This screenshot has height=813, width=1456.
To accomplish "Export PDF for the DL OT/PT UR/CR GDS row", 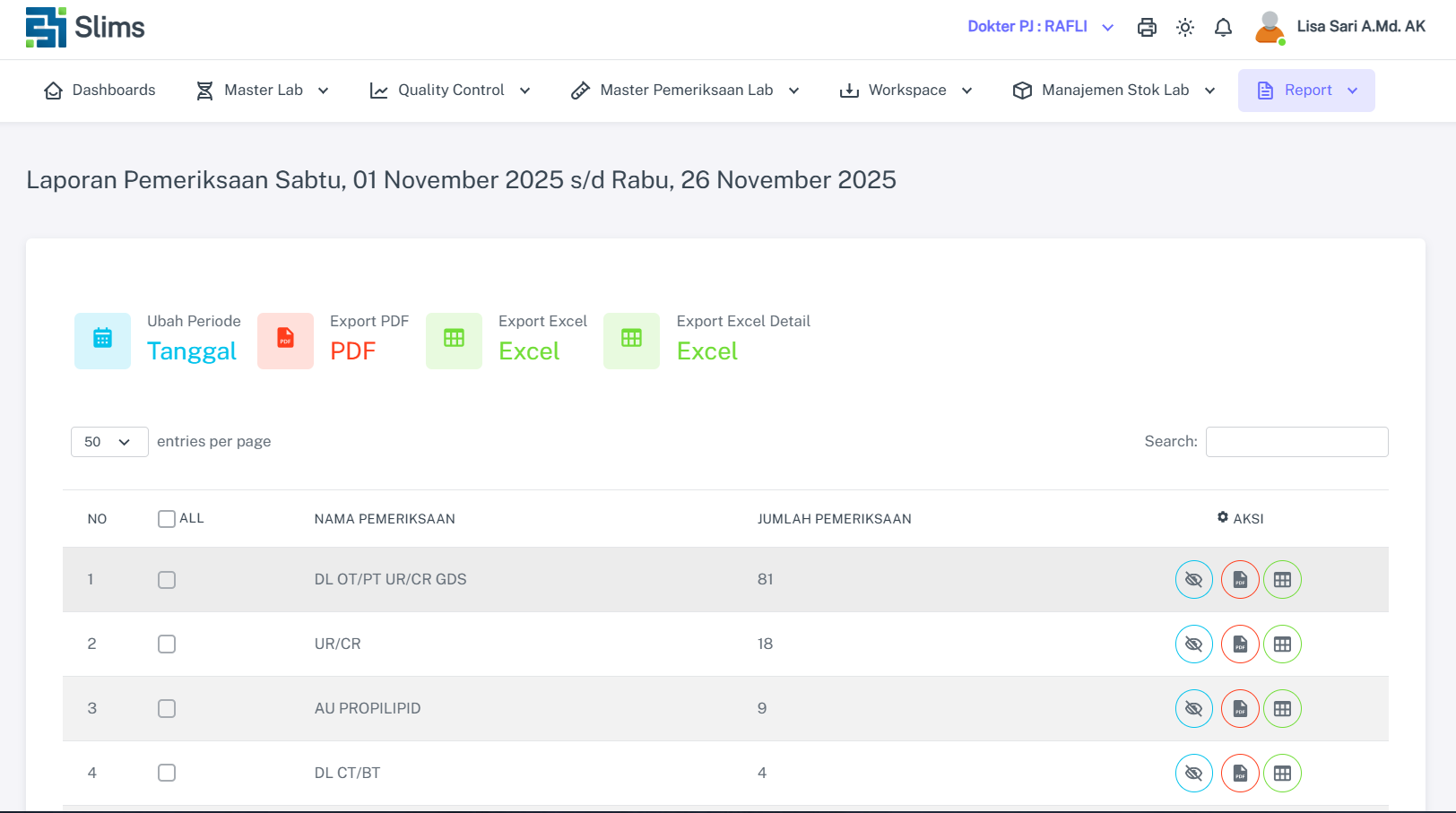I will (x=1240, y=580).
